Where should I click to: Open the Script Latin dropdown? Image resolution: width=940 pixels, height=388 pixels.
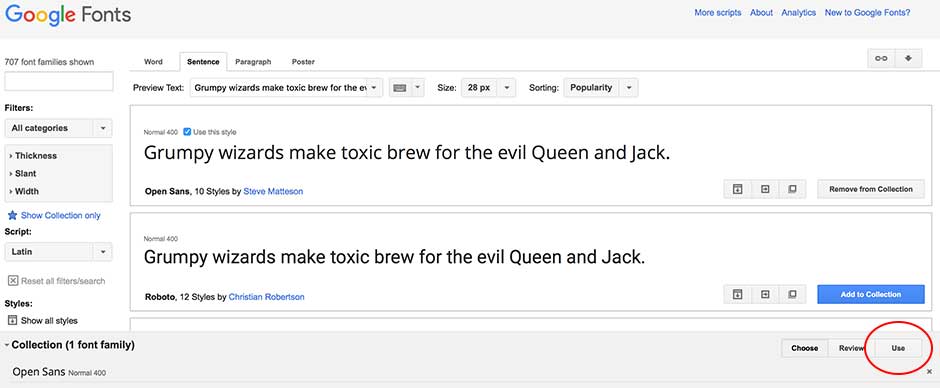click(x=58, y=251)
